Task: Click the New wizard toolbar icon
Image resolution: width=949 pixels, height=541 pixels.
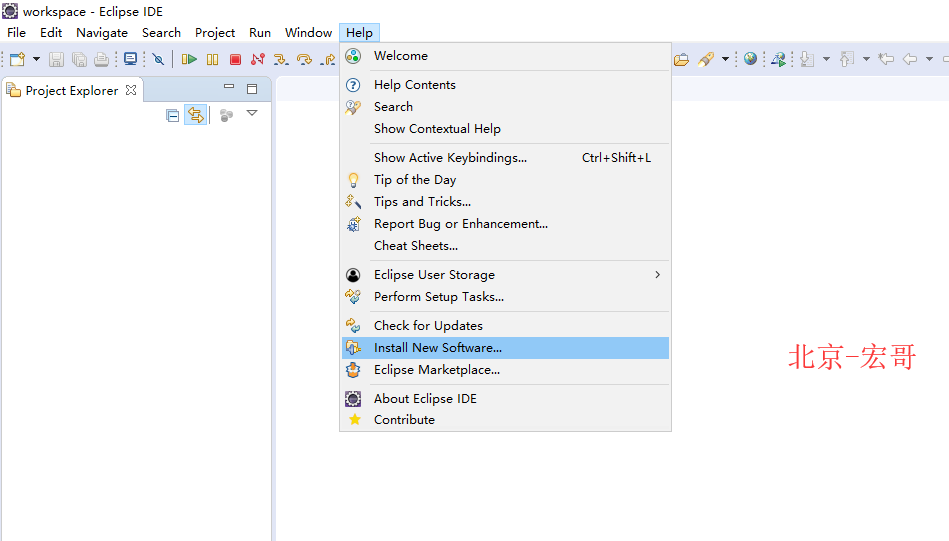Action: tap(18, 59)
